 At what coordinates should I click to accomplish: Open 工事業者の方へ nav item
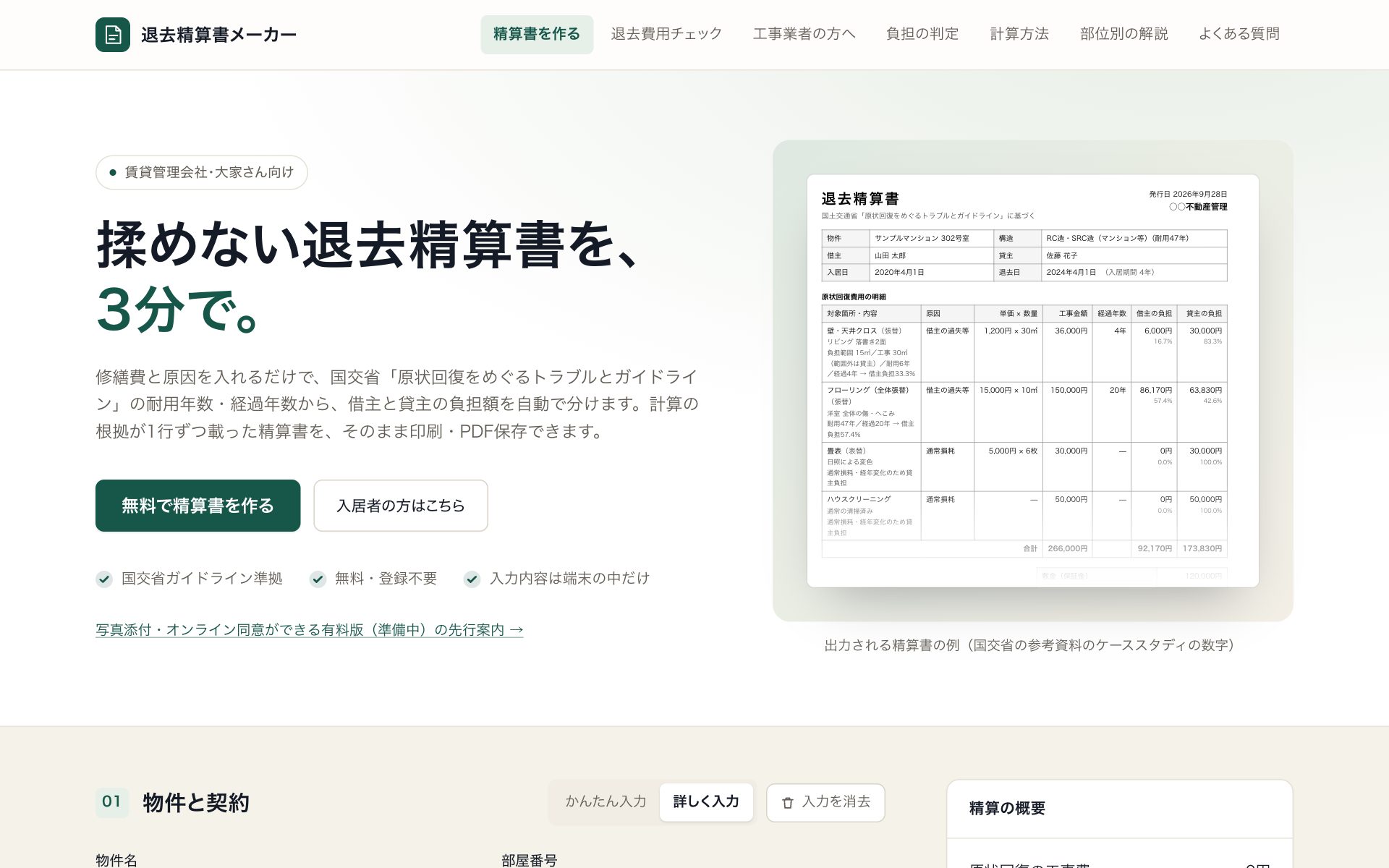click(x=804, y=34)
